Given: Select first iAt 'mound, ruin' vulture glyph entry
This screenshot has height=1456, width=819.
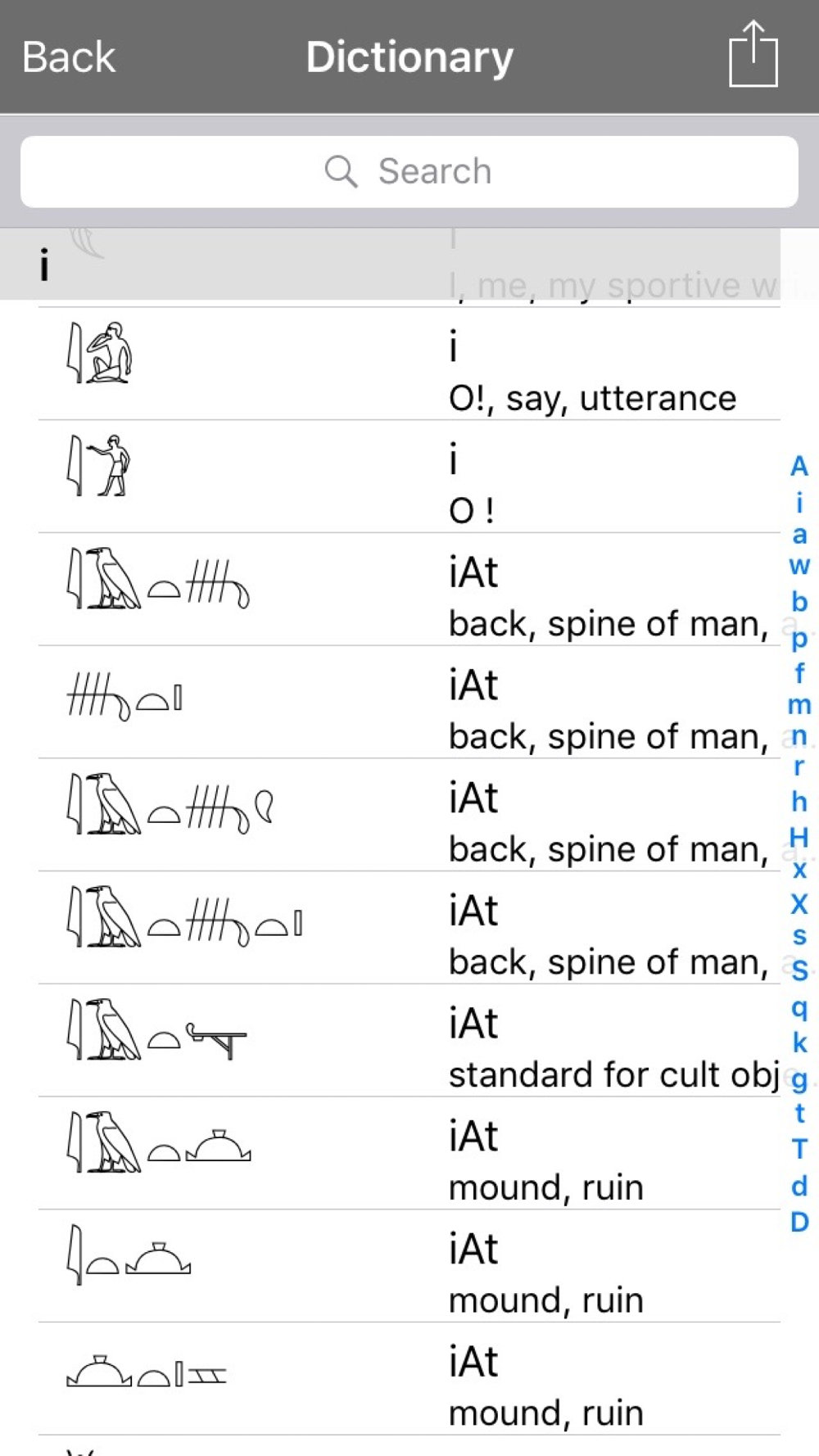Looking at the screenshot, I should click(x=409, y=1154).
